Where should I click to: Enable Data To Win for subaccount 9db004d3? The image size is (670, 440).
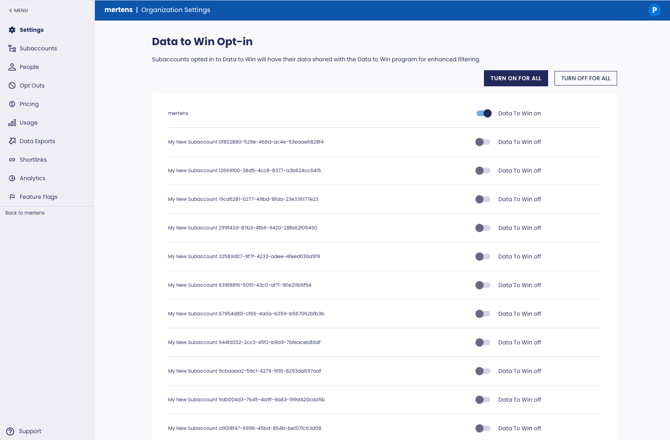point(483,399)
